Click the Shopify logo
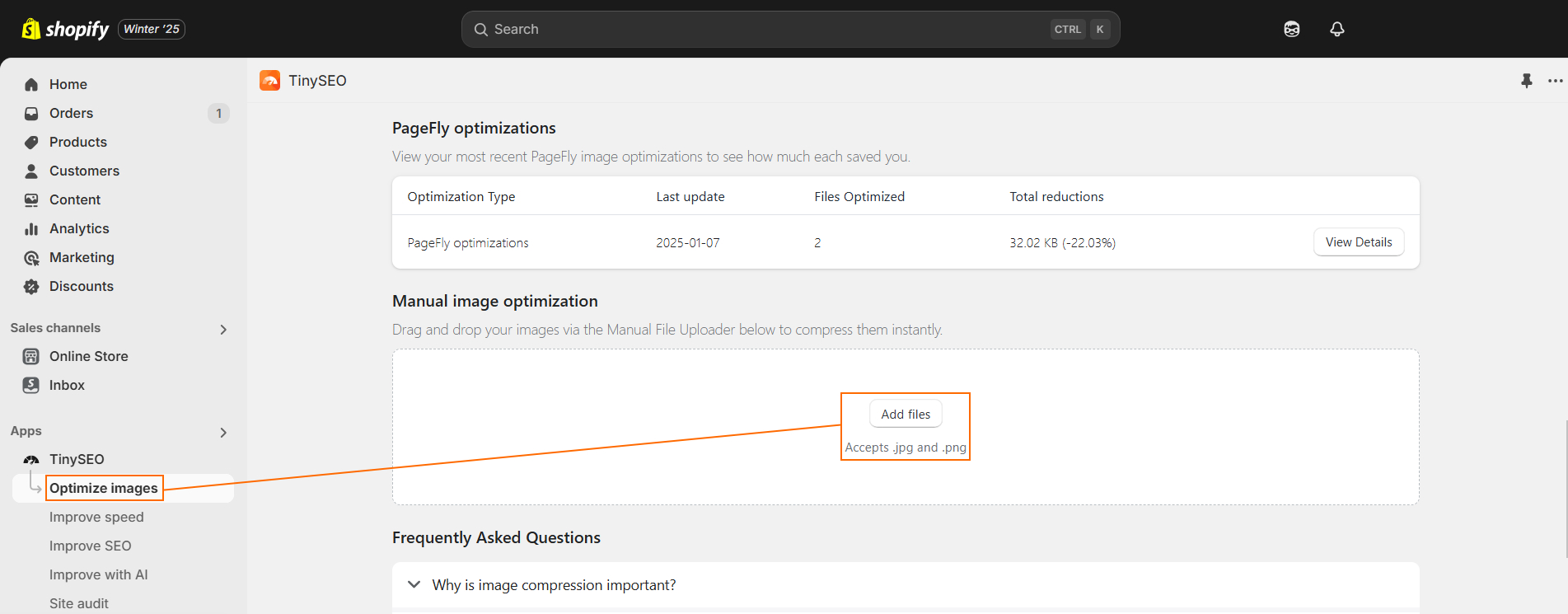 click(65, 29)
